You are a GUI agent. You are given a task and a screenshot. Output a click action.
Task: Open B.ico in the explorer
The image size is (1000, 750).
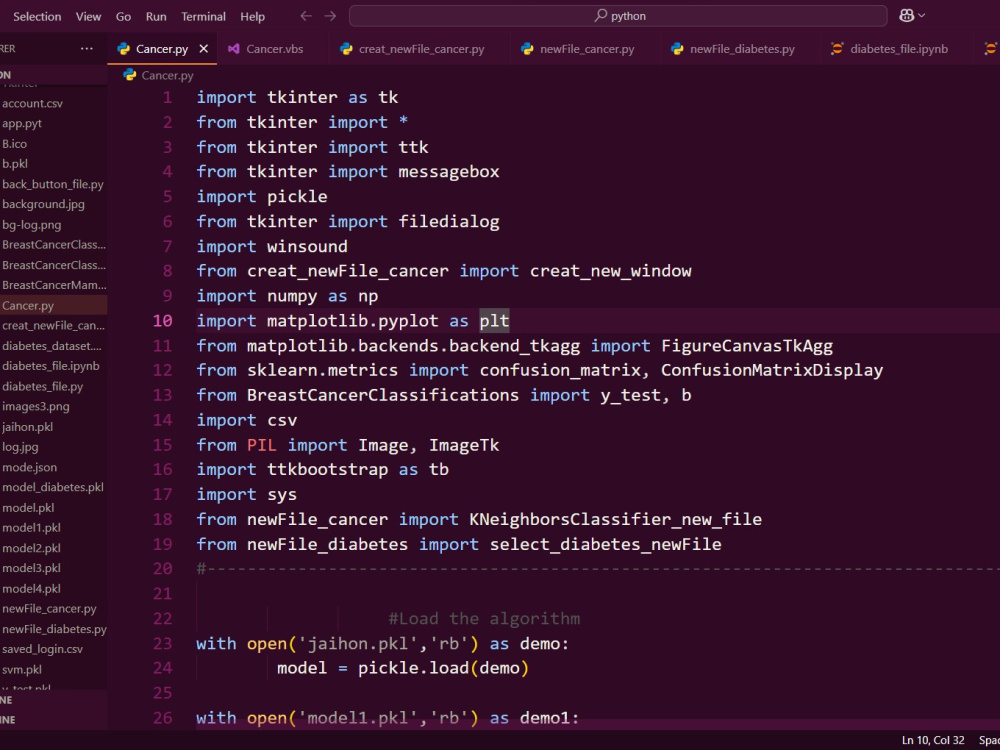click(14, 143)
